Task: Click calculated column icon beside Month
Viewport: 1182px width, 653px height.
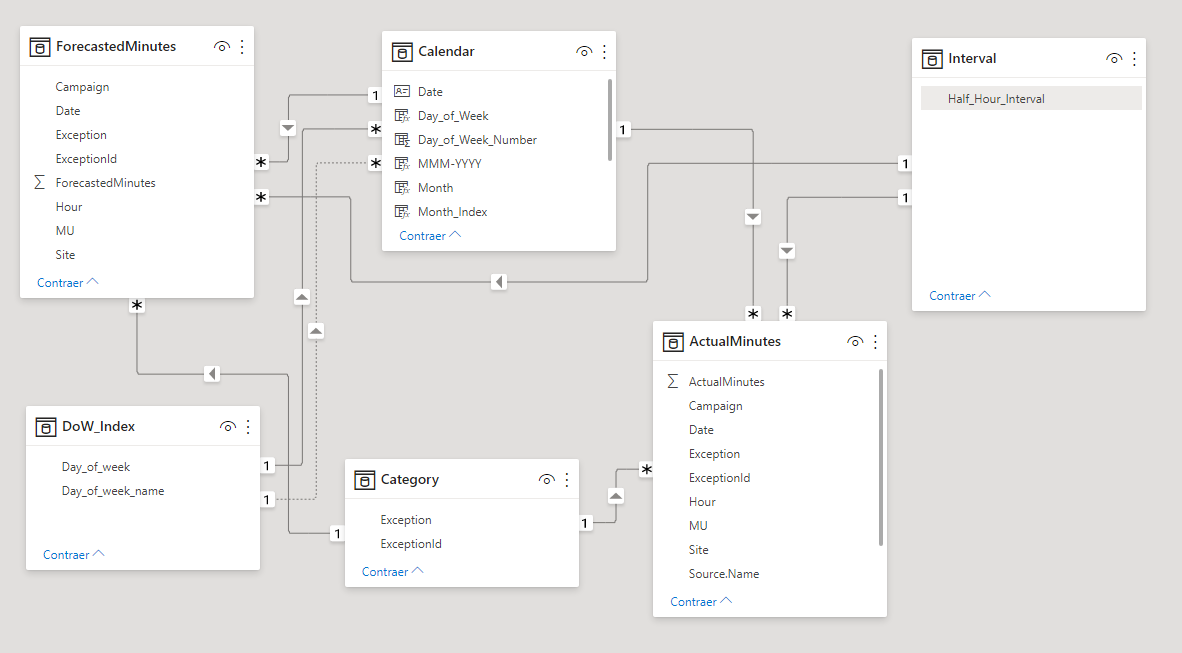Action: 402,188
